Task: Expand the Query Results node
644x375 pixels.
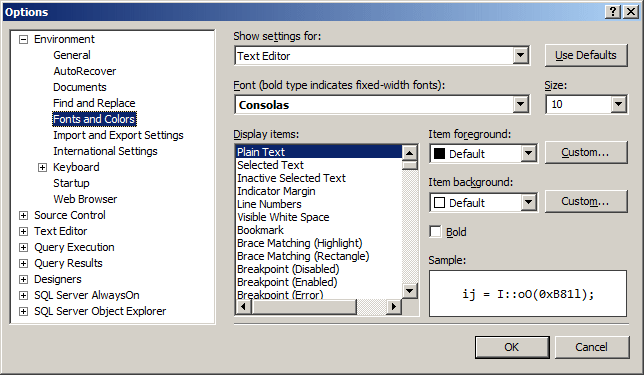Action: (24, 264)
